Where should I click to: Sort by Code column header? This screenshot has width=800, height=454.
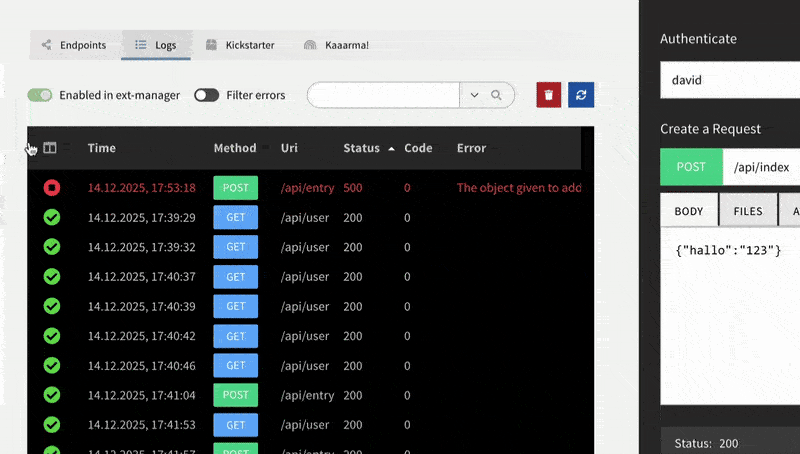coord(418,148)
